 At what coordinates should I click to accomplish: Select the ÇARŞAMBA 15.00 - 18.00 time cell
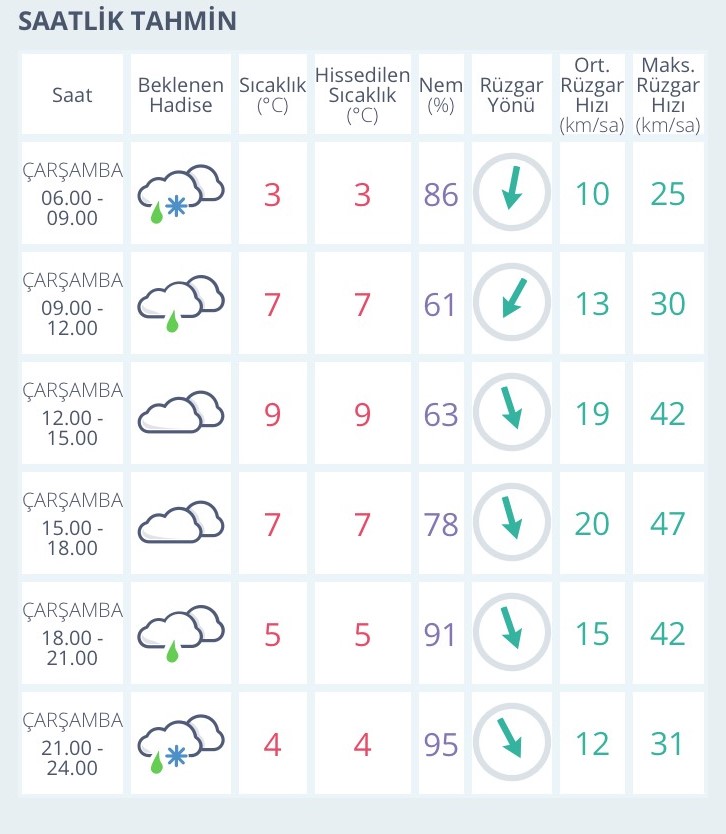click(72, 523)
